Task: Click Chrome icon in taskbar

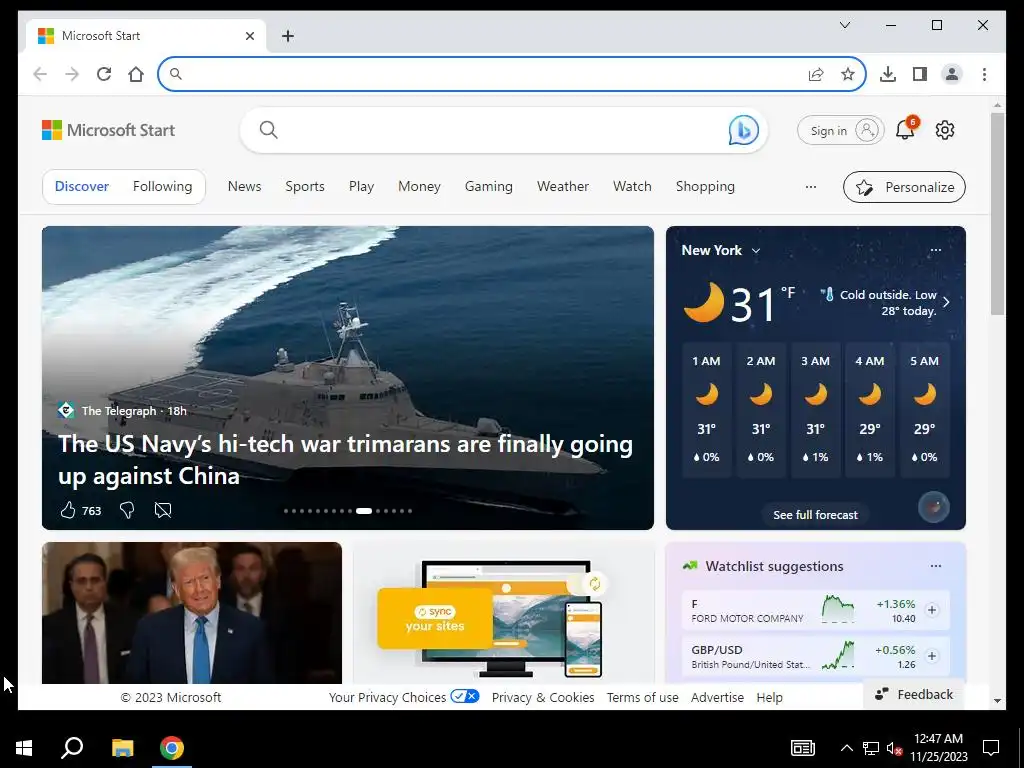Action: [x=172, y=747]
